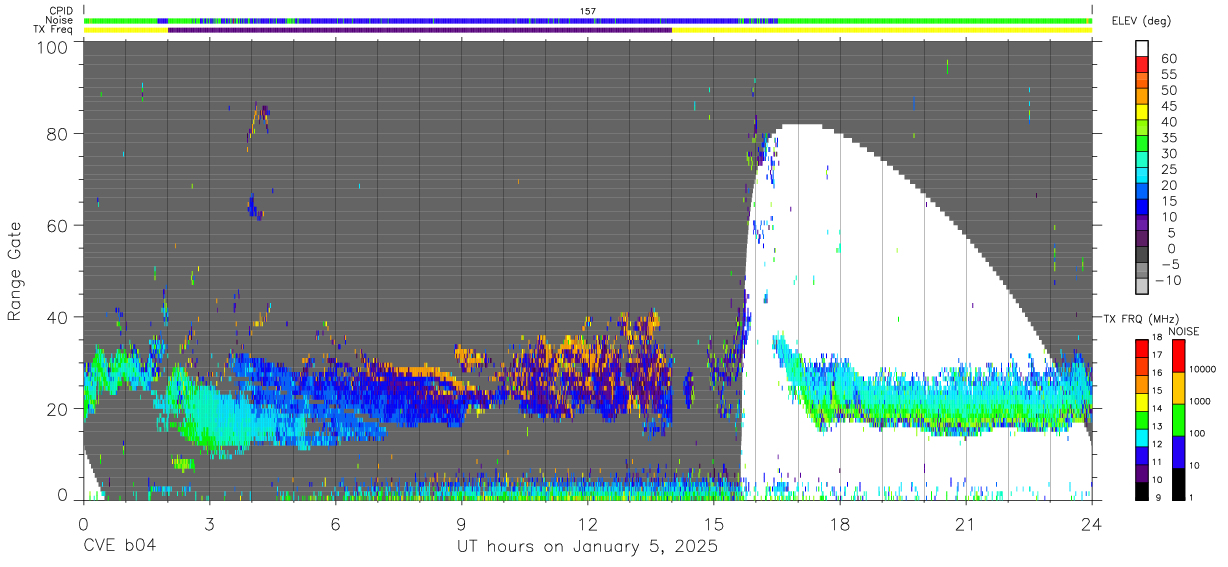Click the ELEV colorbar label −5
This screenshot has width=1228, height=567.
1169,265
